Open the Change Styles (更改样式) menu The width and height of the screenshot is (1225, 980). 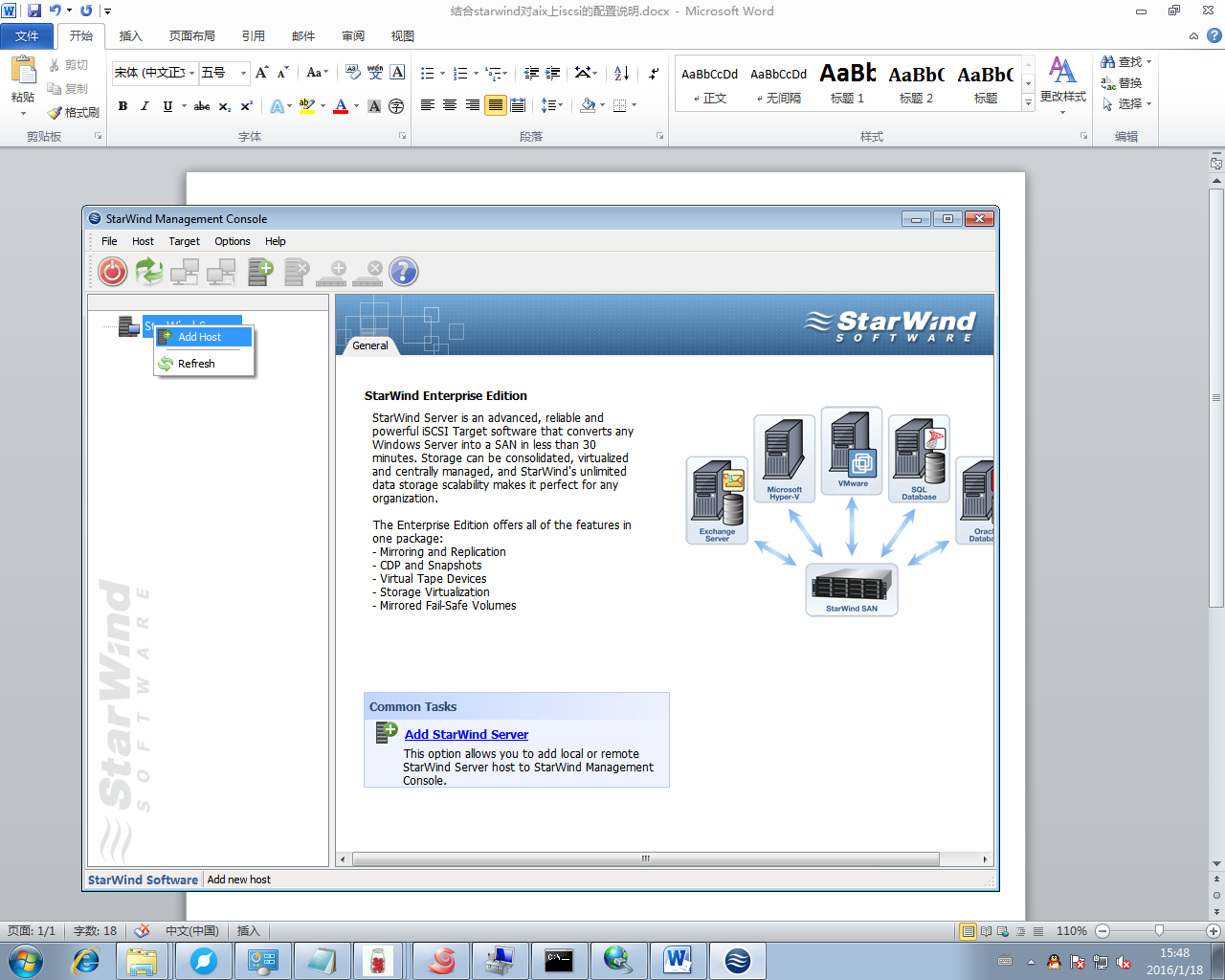[x=1062, y=84]
